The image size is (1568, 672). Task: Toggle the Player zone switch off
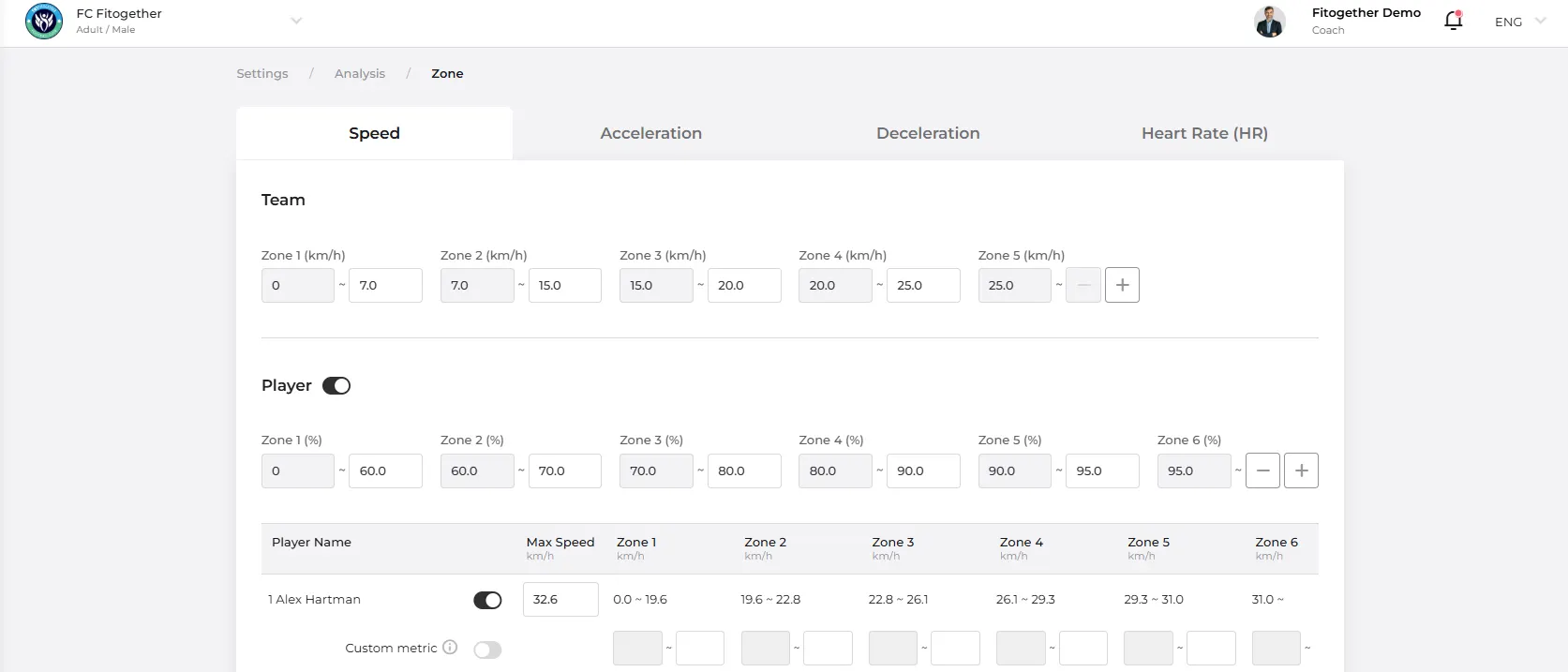click(336, 385)
